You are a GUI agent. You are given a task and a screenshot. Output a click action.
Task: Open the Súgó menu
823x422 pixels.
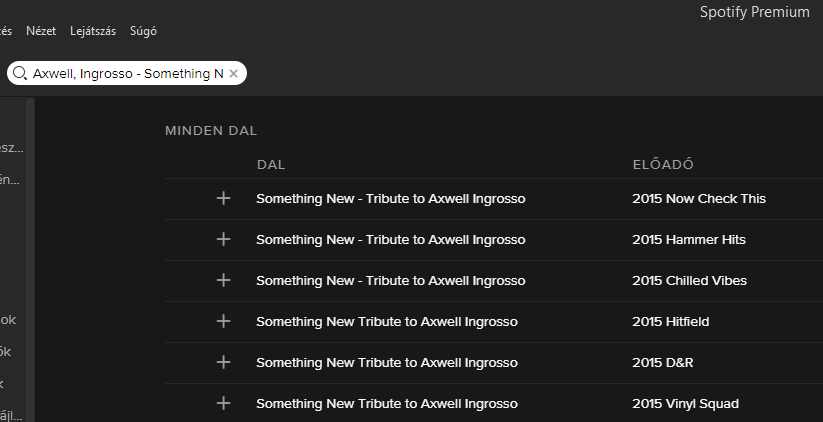(x=143, y=31)
